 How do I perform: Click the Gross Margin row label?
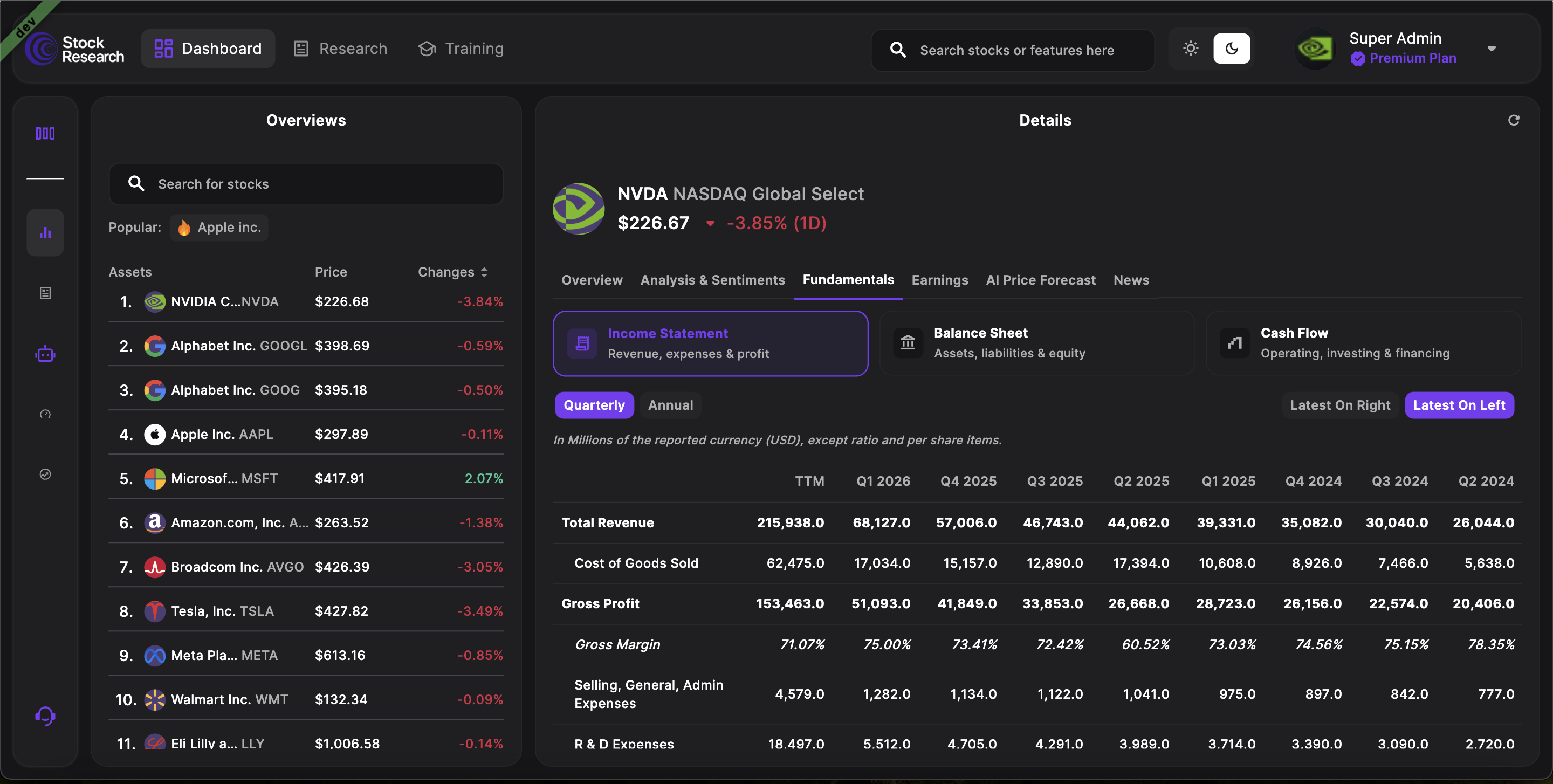click(x=617, y=644)
